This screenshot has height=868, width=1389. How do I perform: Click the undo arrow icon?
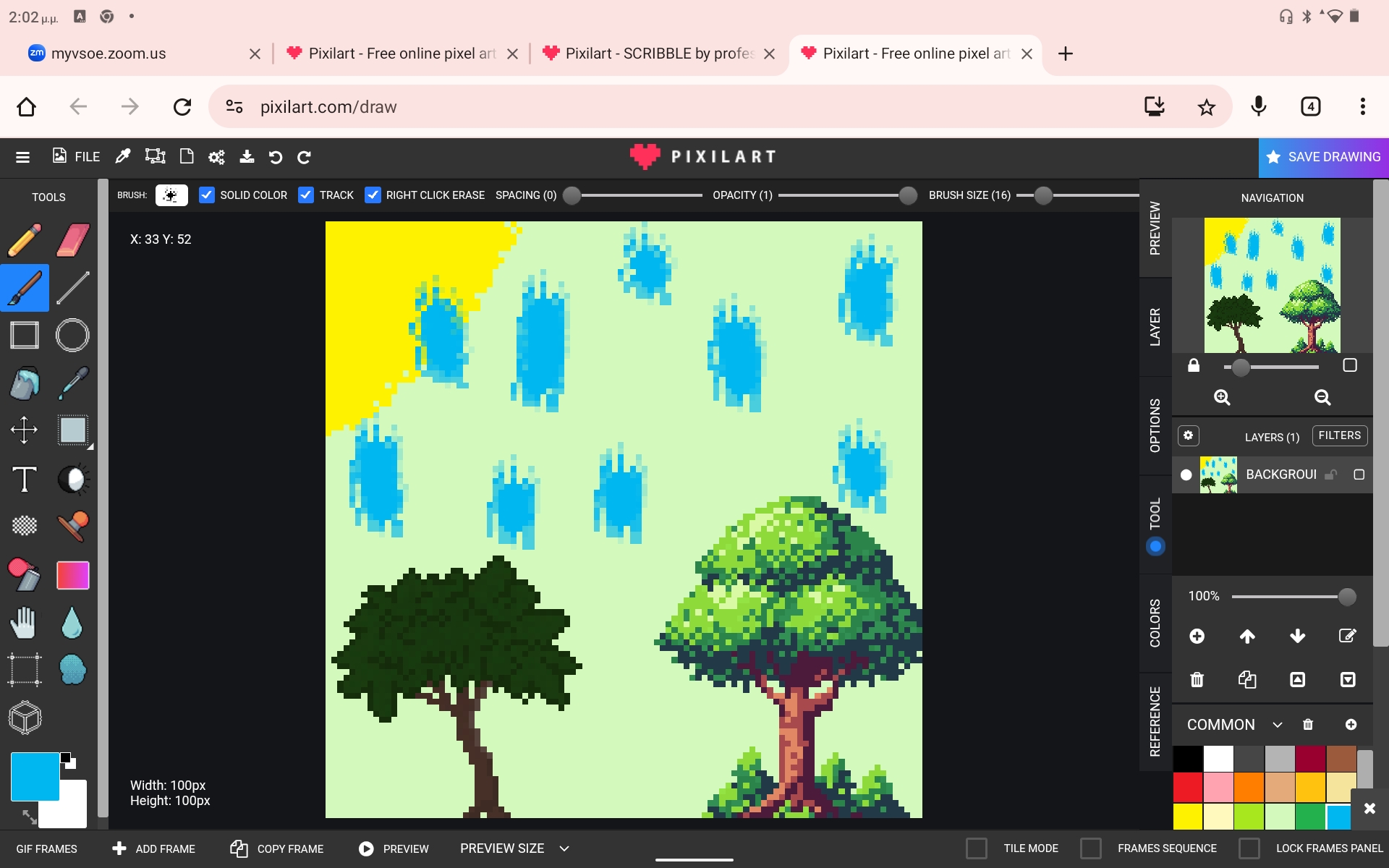(276, 157)
